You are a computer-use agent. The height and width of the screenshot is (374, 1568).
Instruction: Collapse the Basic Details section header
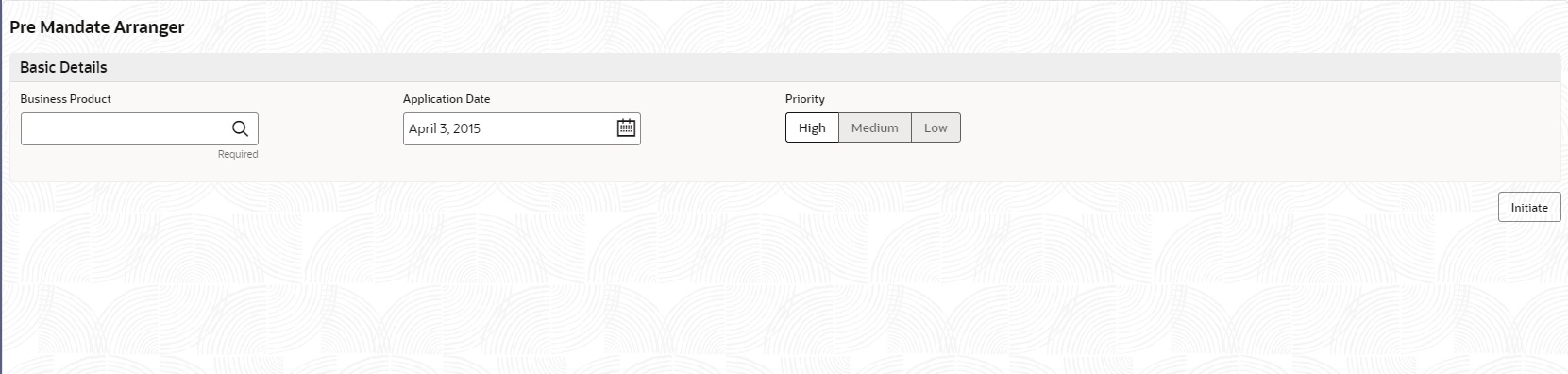tap(784, 67)
